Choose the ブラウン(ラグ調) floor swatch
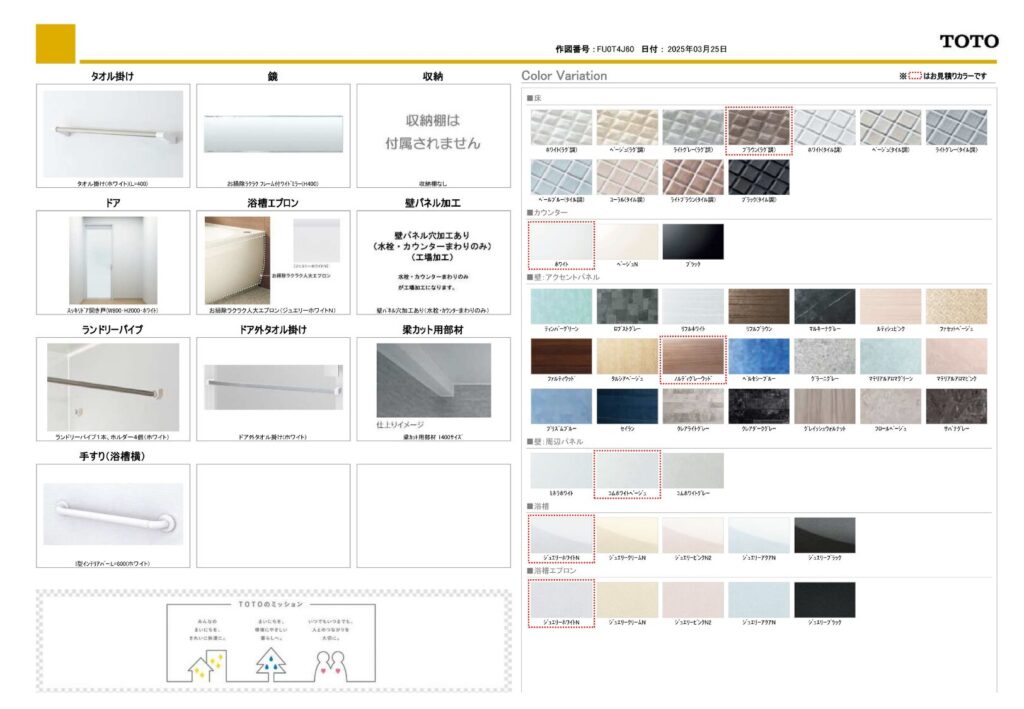This screenshot has height=709, width=1024. coord(758,128)
